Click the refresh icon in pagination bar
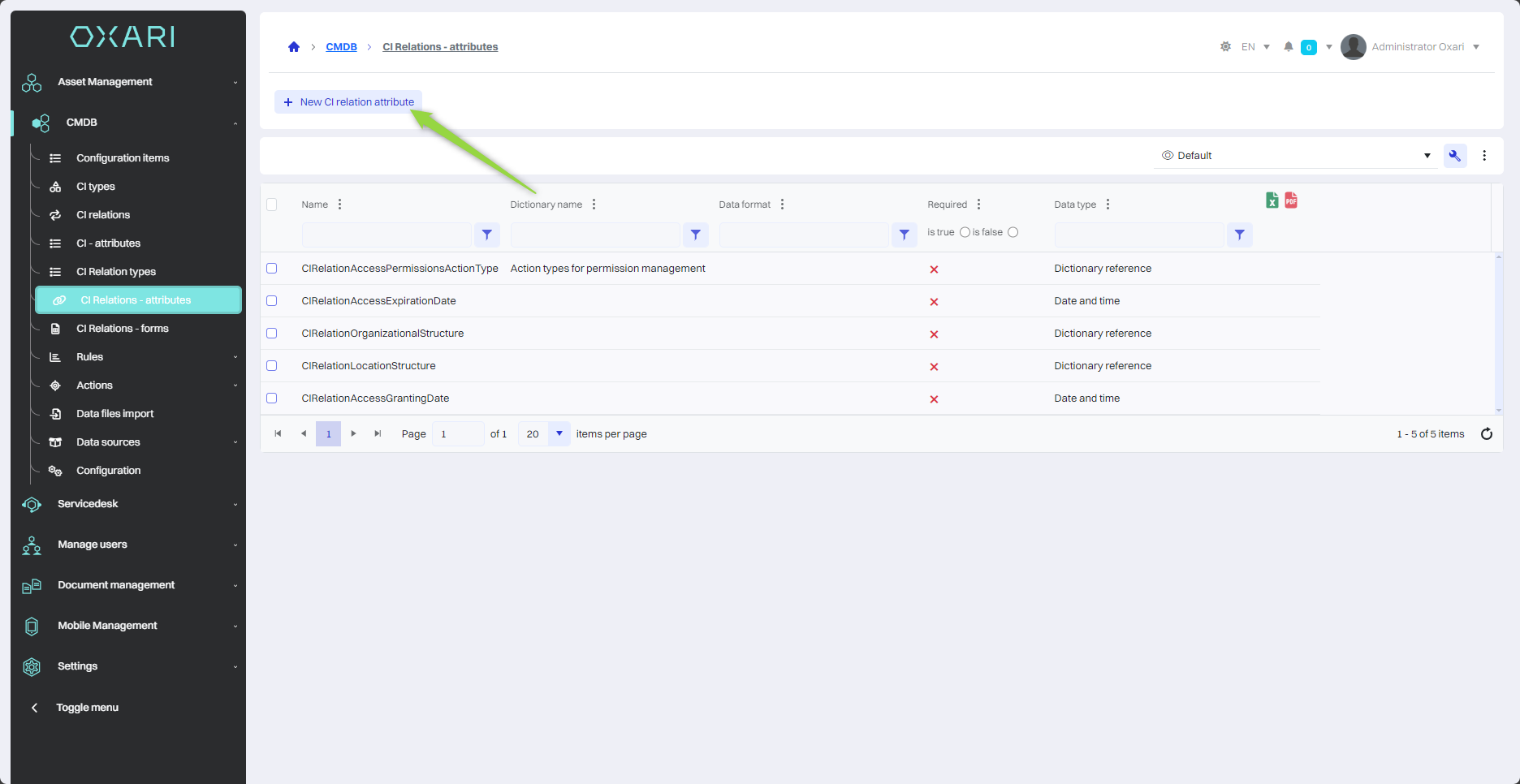The width and height of the screenshot is (1520, 784). coord(1486,434)
